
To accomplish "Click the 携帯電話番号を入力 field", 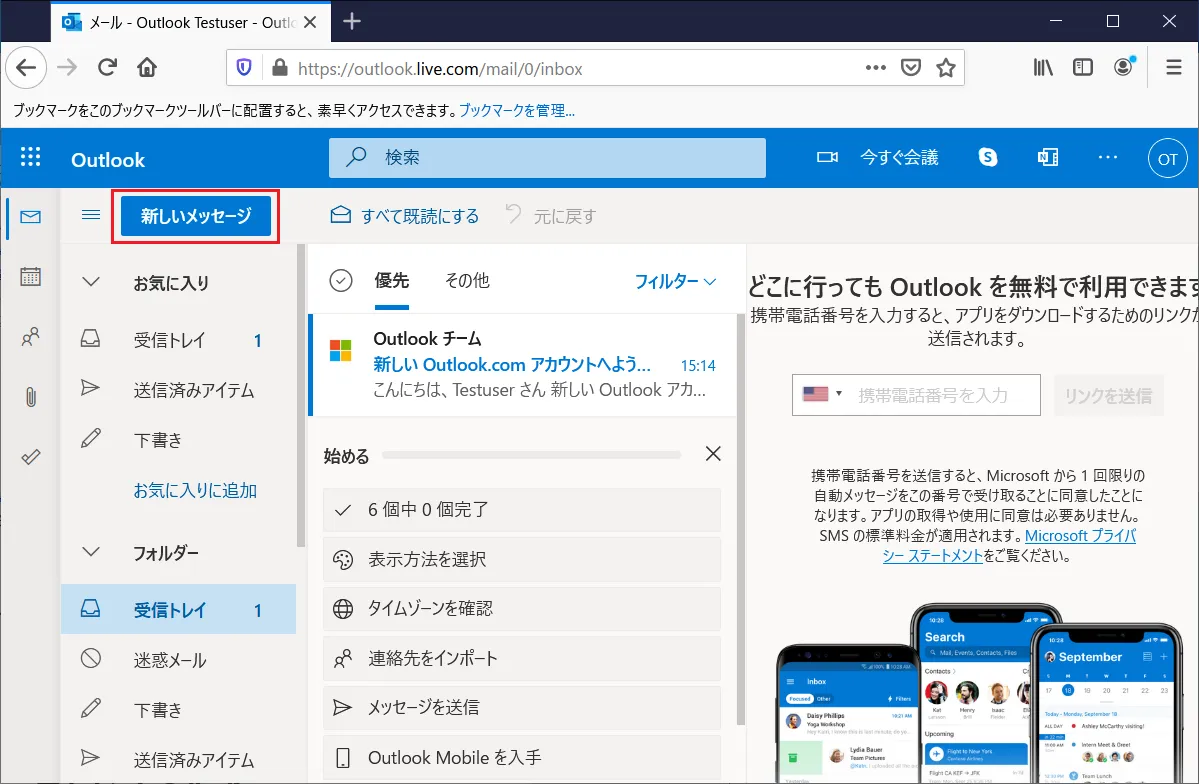I will point(945,395).
